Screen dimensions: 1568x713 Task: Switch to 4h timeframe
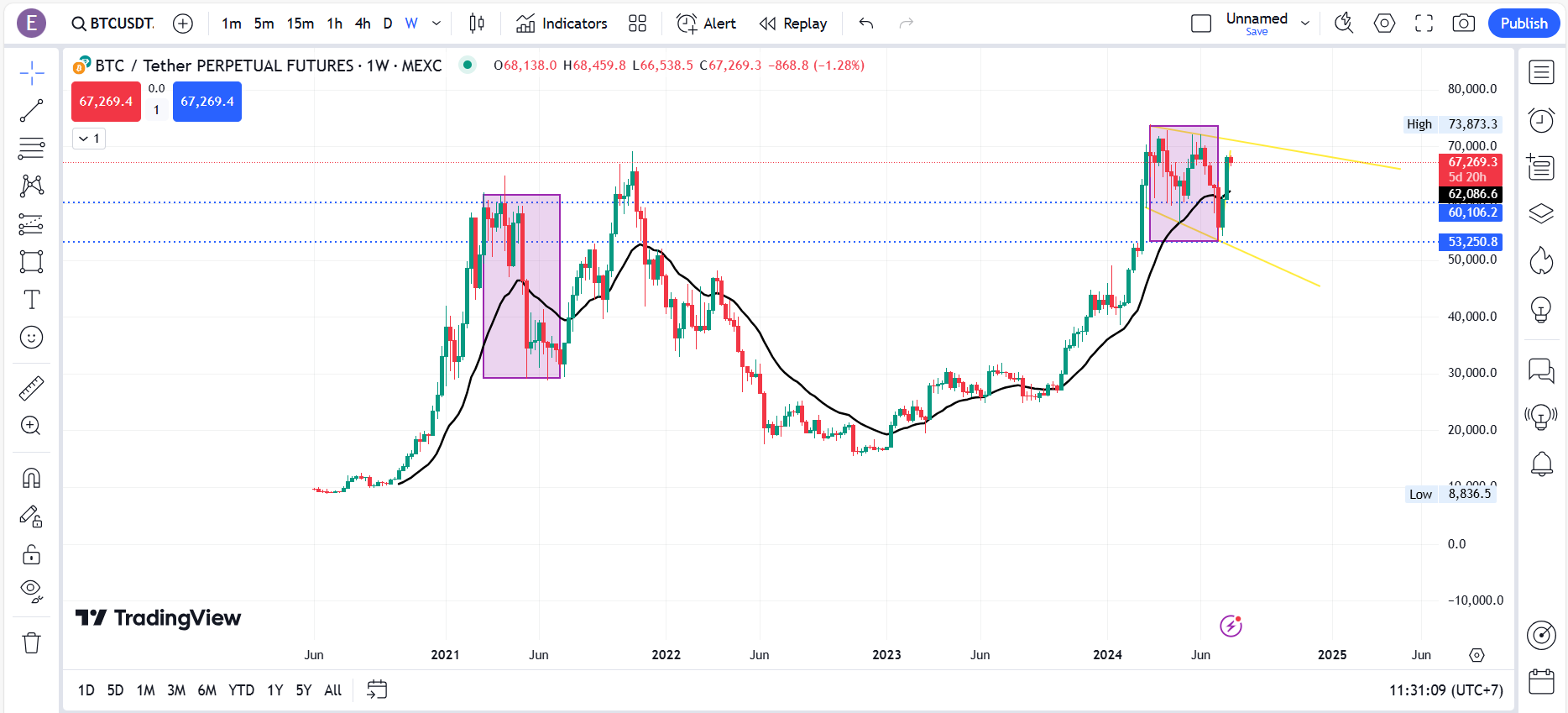pos(363,24)
